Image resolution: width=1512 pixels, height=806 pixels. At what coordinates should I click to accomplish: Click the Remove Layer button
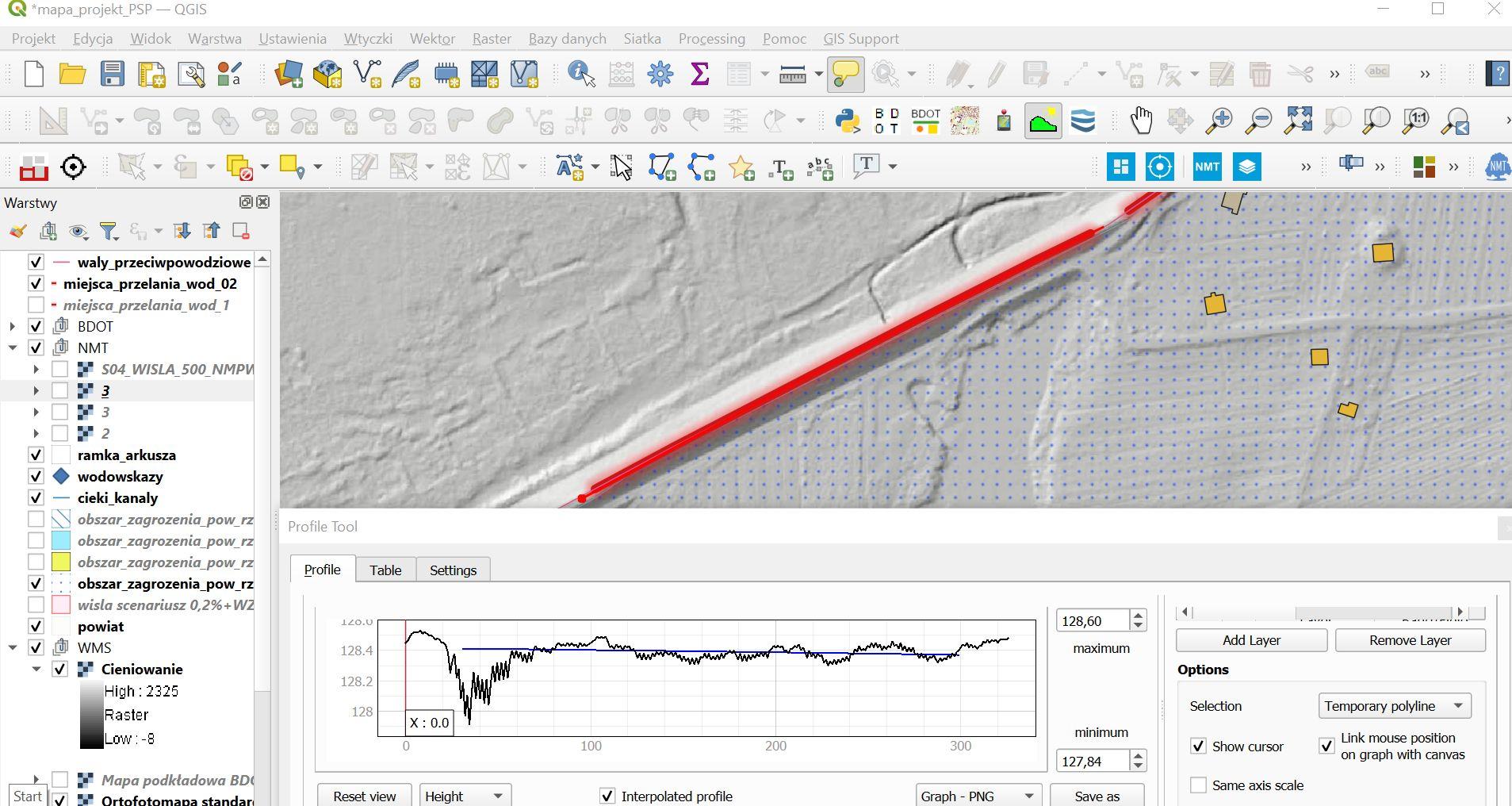click(1410, 640)
